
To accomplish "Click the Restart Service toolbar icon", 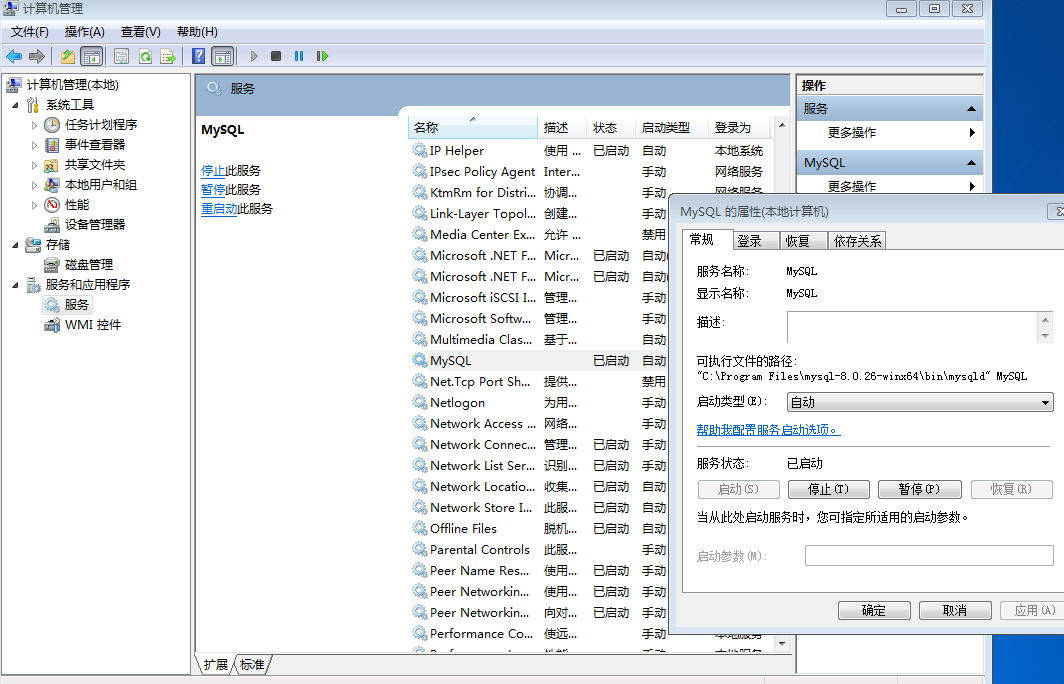I will click(322, 56).
